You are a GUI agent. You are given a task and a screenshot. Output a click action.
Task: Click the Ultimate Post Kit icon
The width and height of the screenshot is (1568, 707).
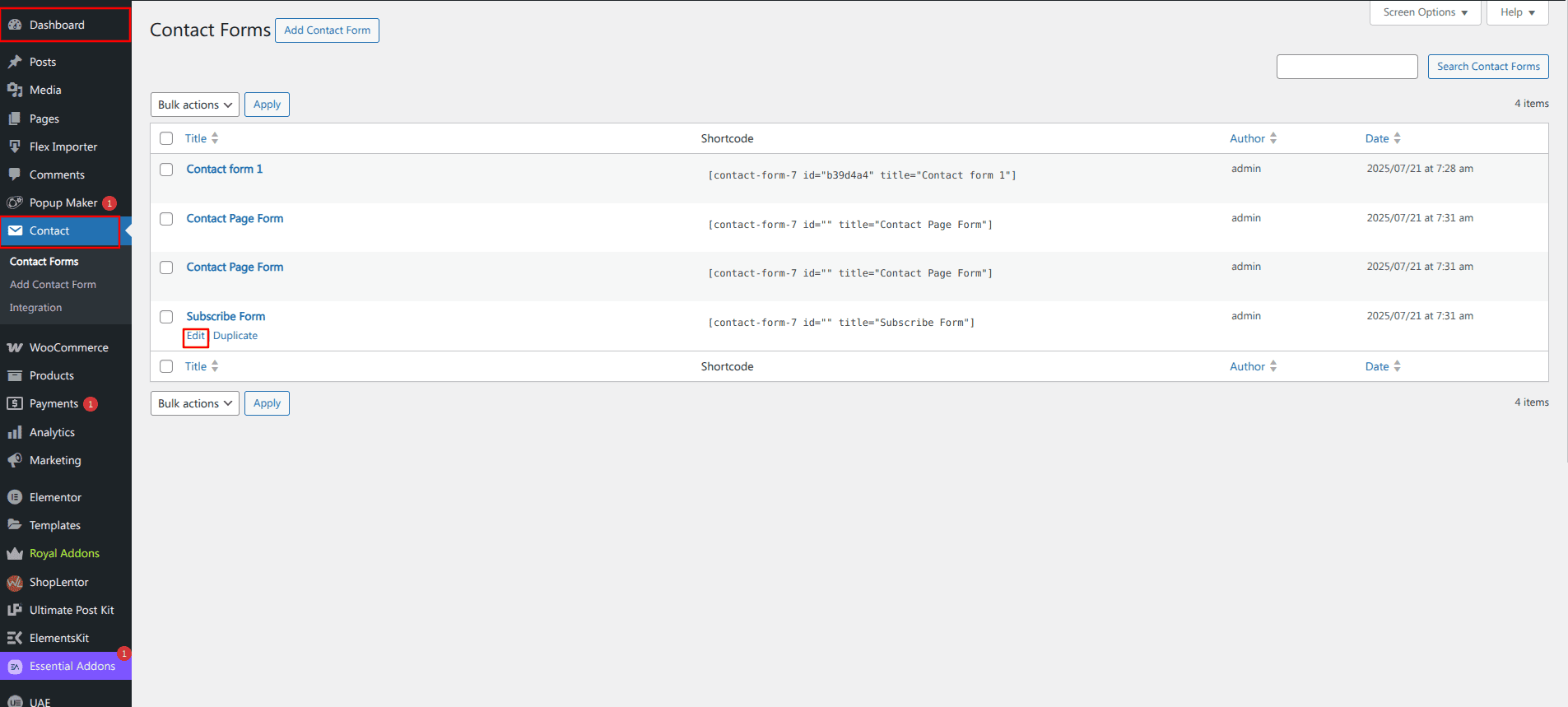click(x=15, y=610)
